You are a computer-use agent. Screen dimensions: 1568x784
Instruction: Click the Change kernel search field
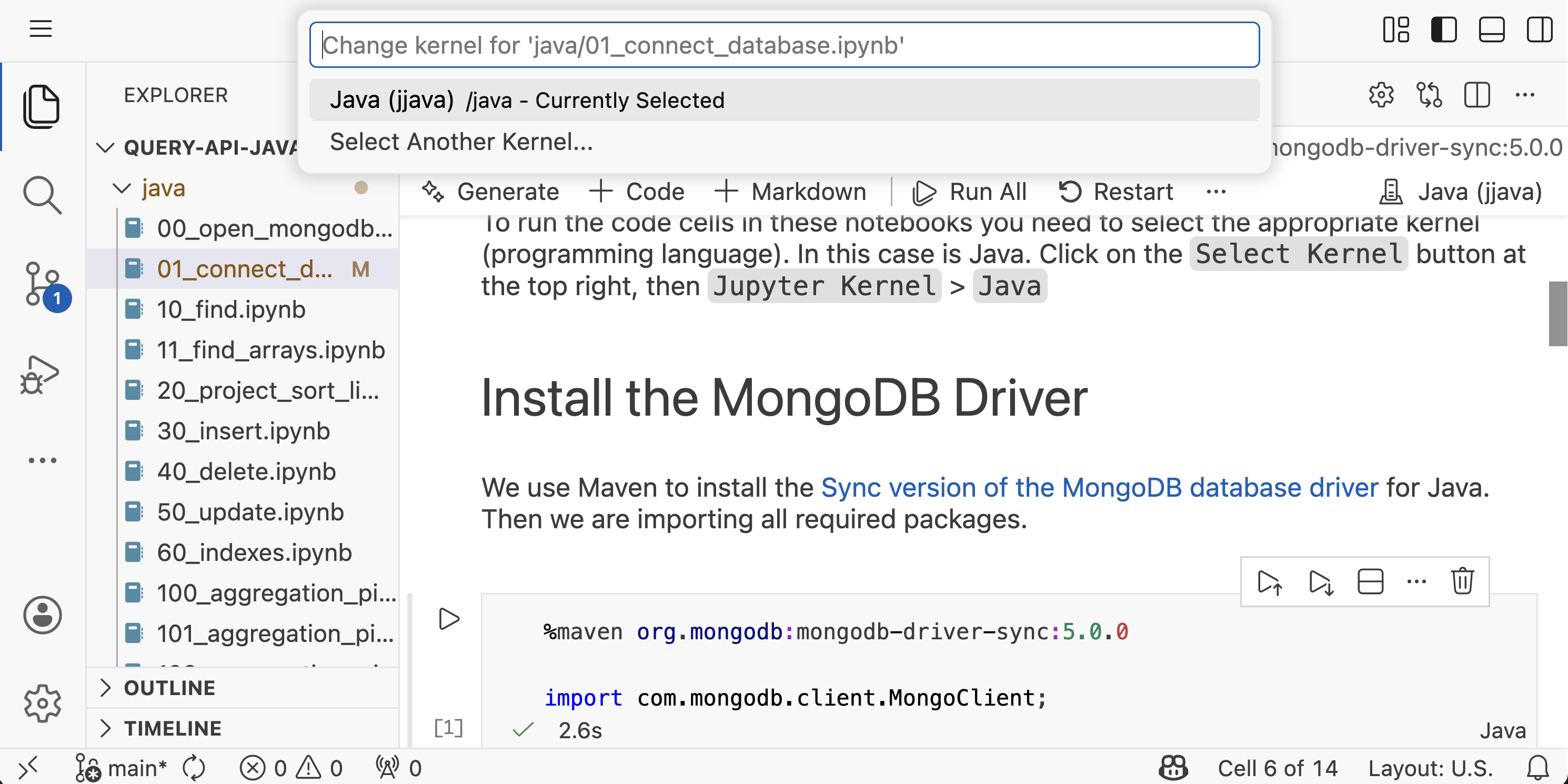pos(783,45)
